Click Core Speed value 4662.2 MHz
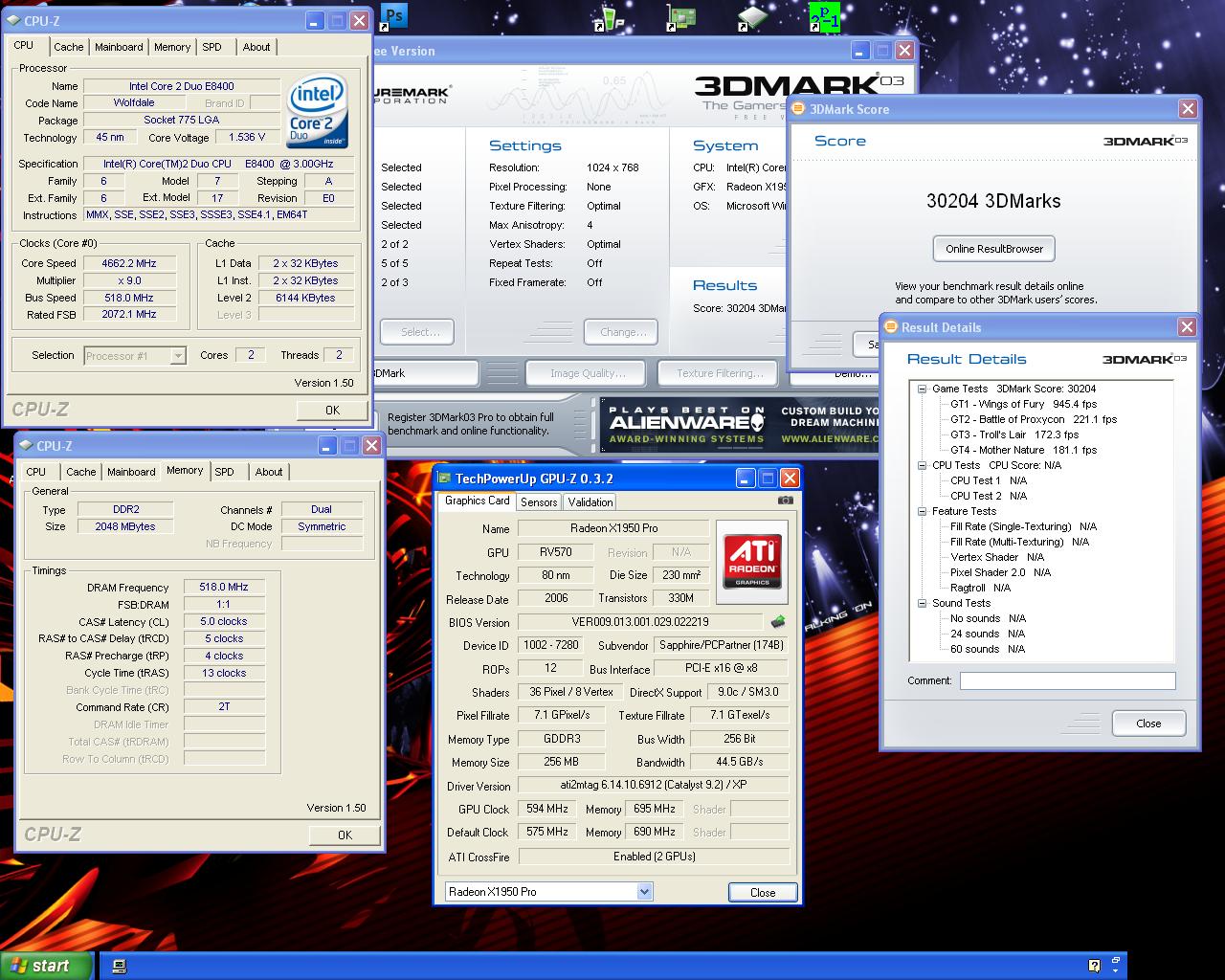1225x980 pixels. click(x=129, y=263)
